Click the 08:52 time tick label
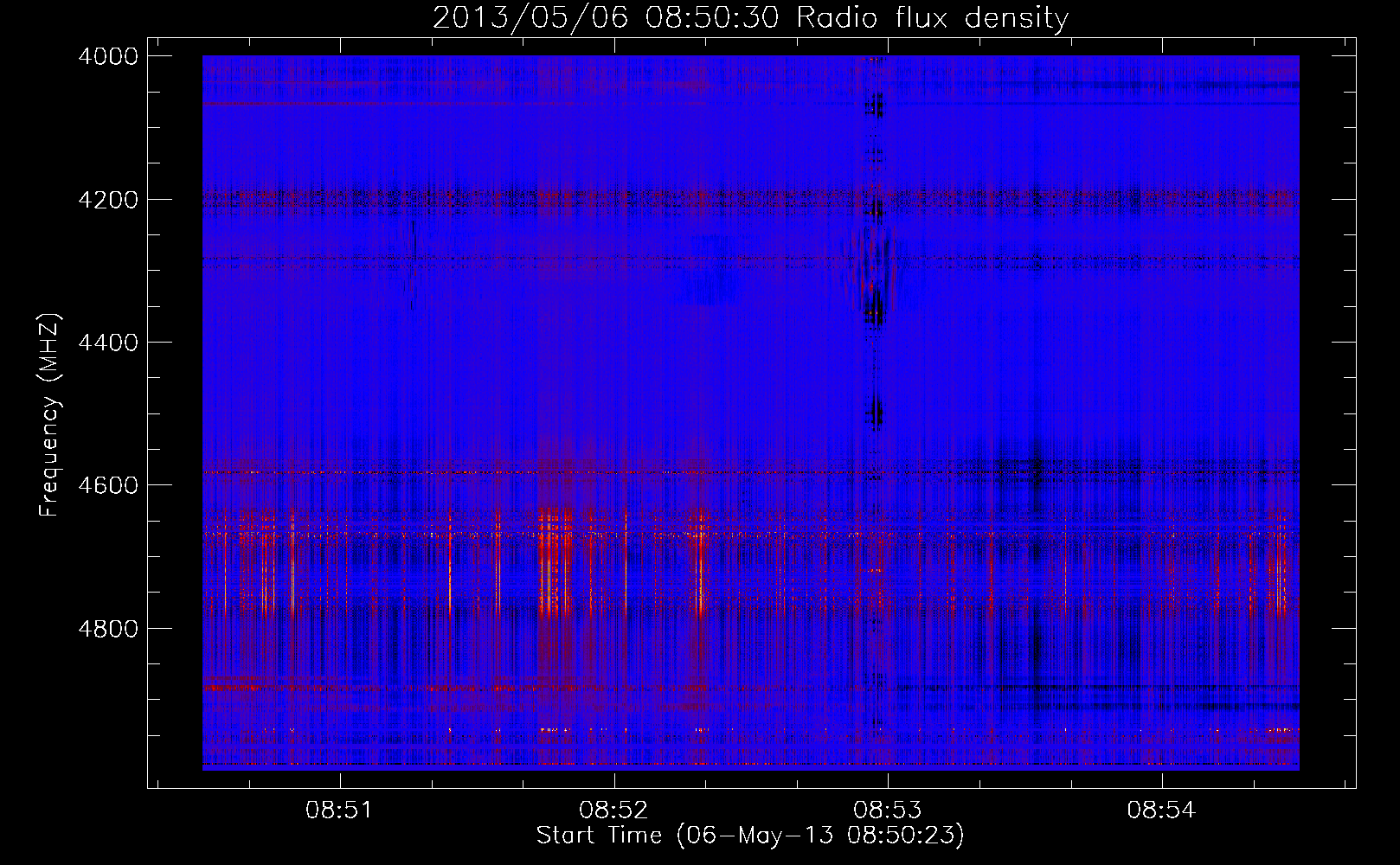Image resolution: width=1400 pixels, height=865 pixels. pos(613,810)
